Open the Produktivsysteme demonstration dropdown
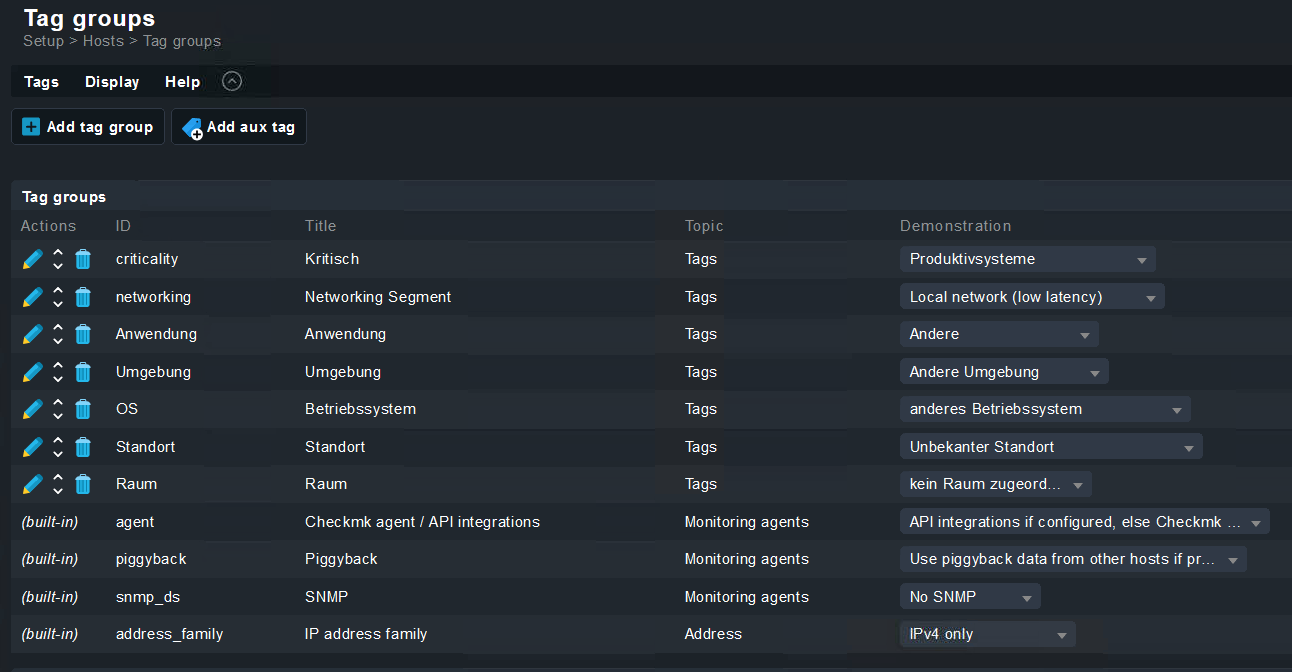This screenshot has width=1292, height=672. (1027, 259)
